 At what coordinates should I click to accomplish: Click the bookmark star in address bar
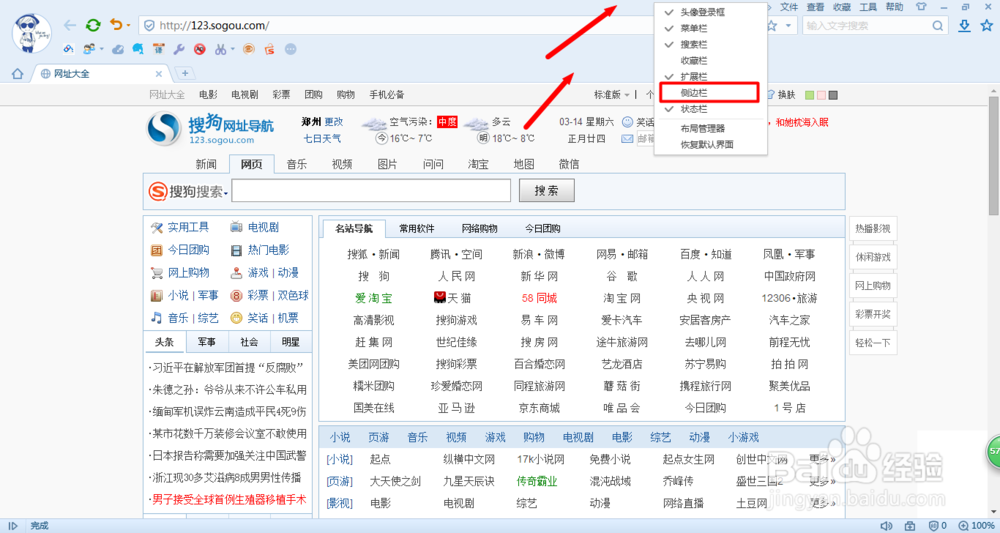[x=772, y=26]
